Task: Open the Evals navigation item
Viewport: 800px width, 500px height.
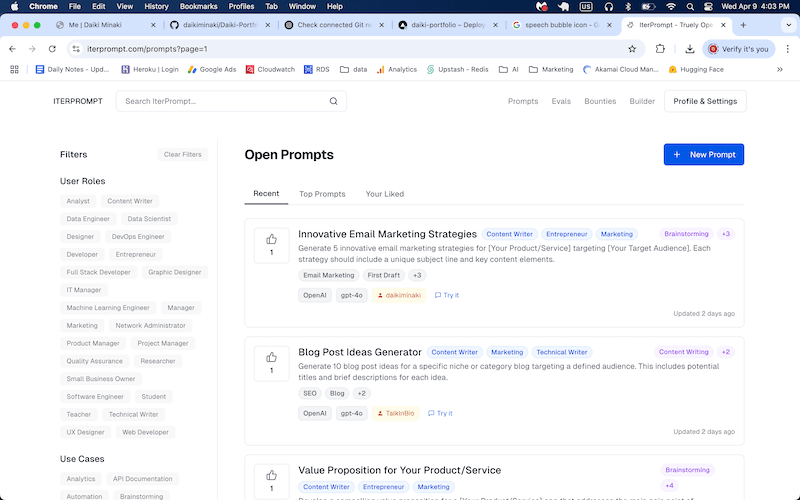Action: point(561,101)
